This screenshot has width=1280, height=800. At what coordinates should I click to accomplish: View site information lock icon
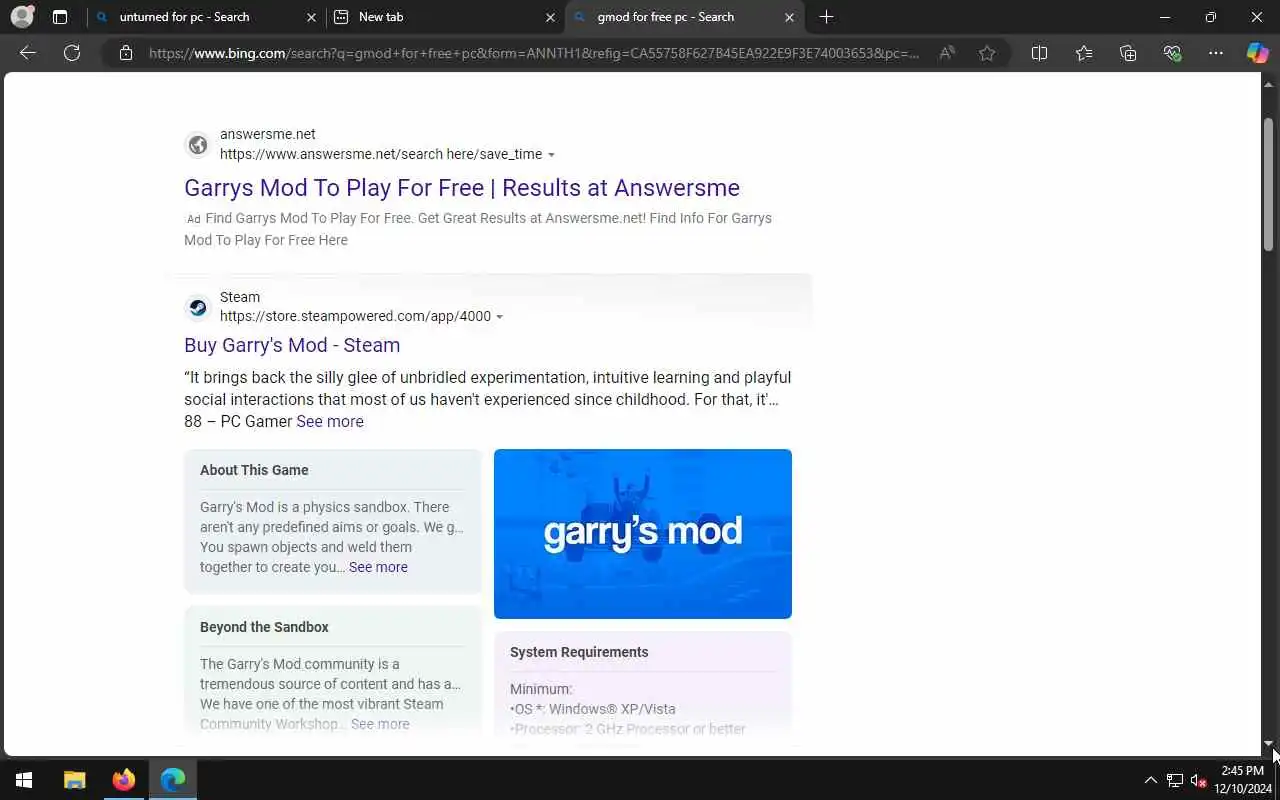point(126,53)
